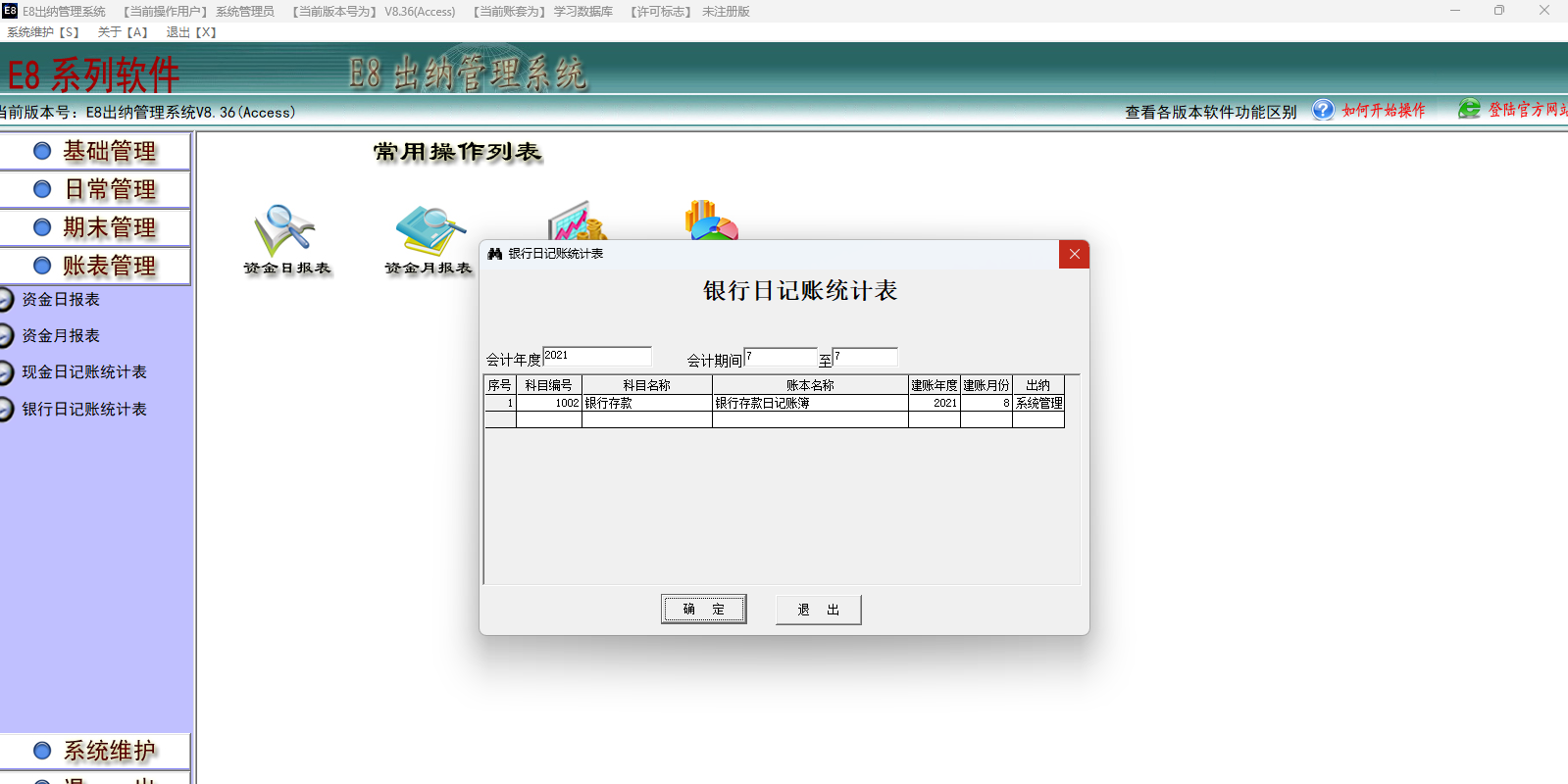Screen dimensions: 1568x784
Task: Expand the 日常管理 sidebar section
Action: pyautogui.click(x=95, y=189)
